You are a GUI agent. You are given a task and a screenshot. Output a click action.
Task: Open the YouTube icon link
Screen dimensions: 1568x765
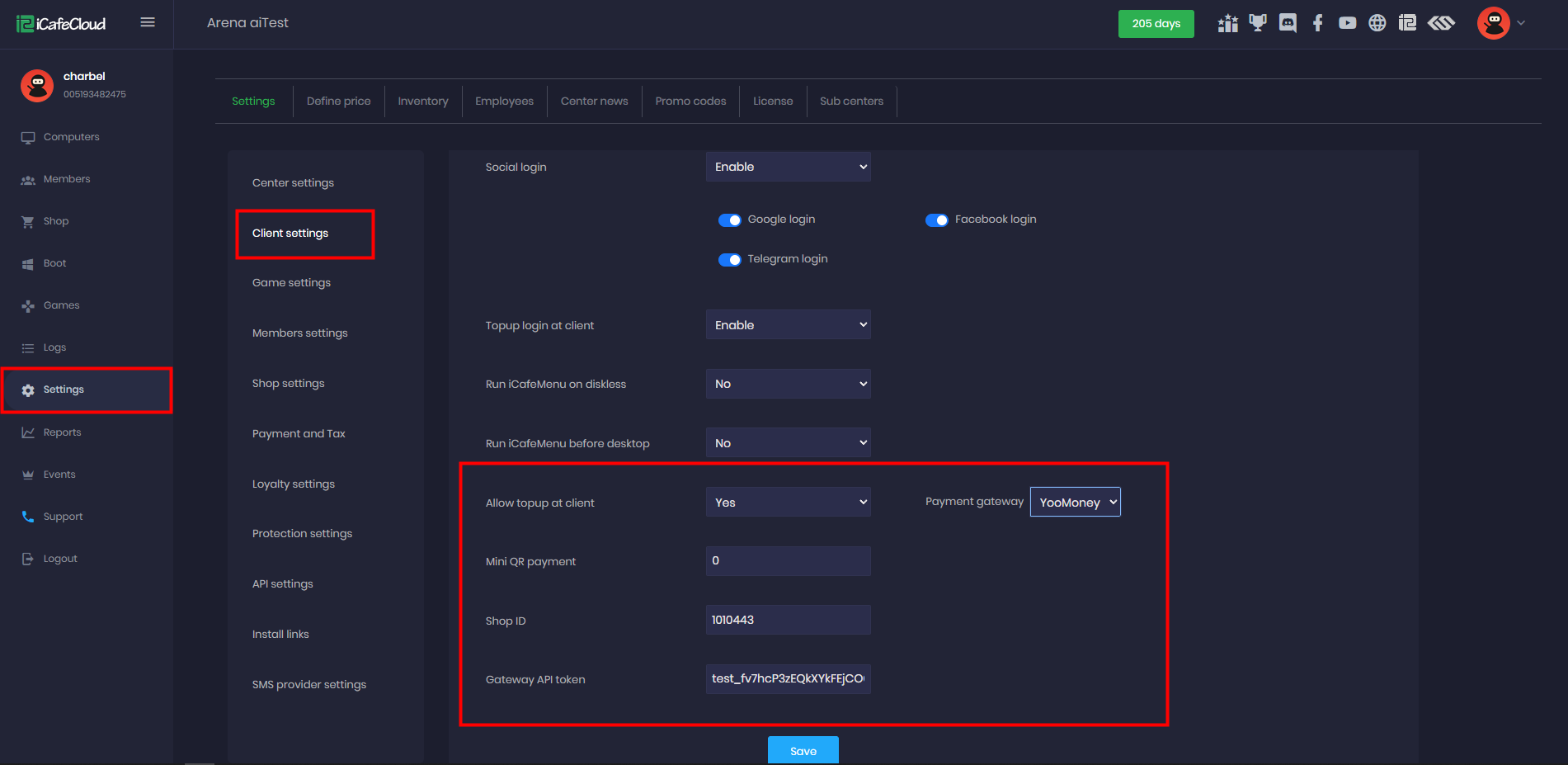pos(1347,23)
